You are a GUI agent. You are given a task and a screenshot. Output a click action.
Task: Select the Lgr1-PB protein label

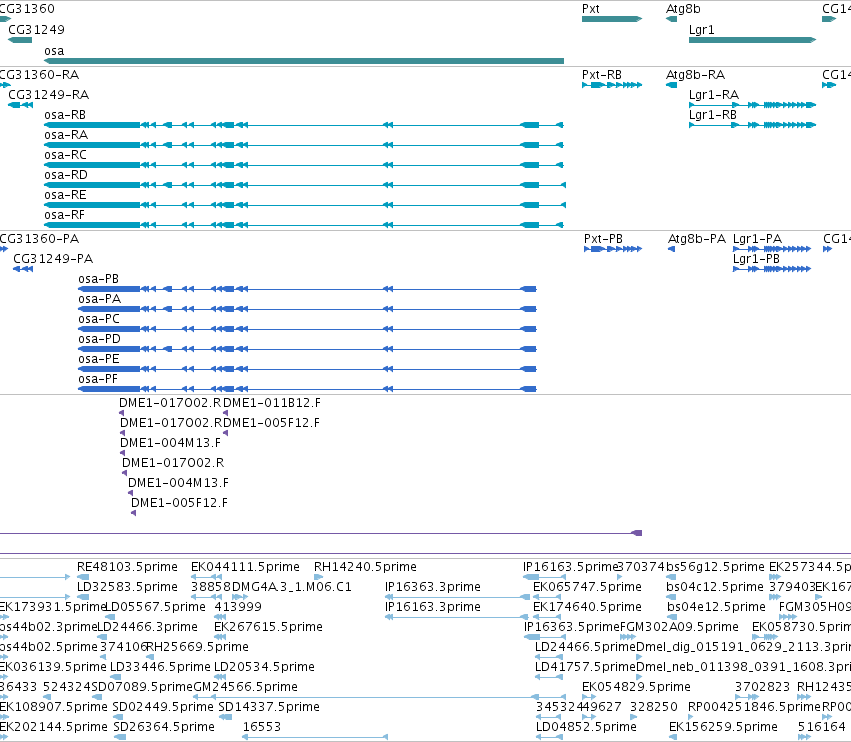pos(756,259)
